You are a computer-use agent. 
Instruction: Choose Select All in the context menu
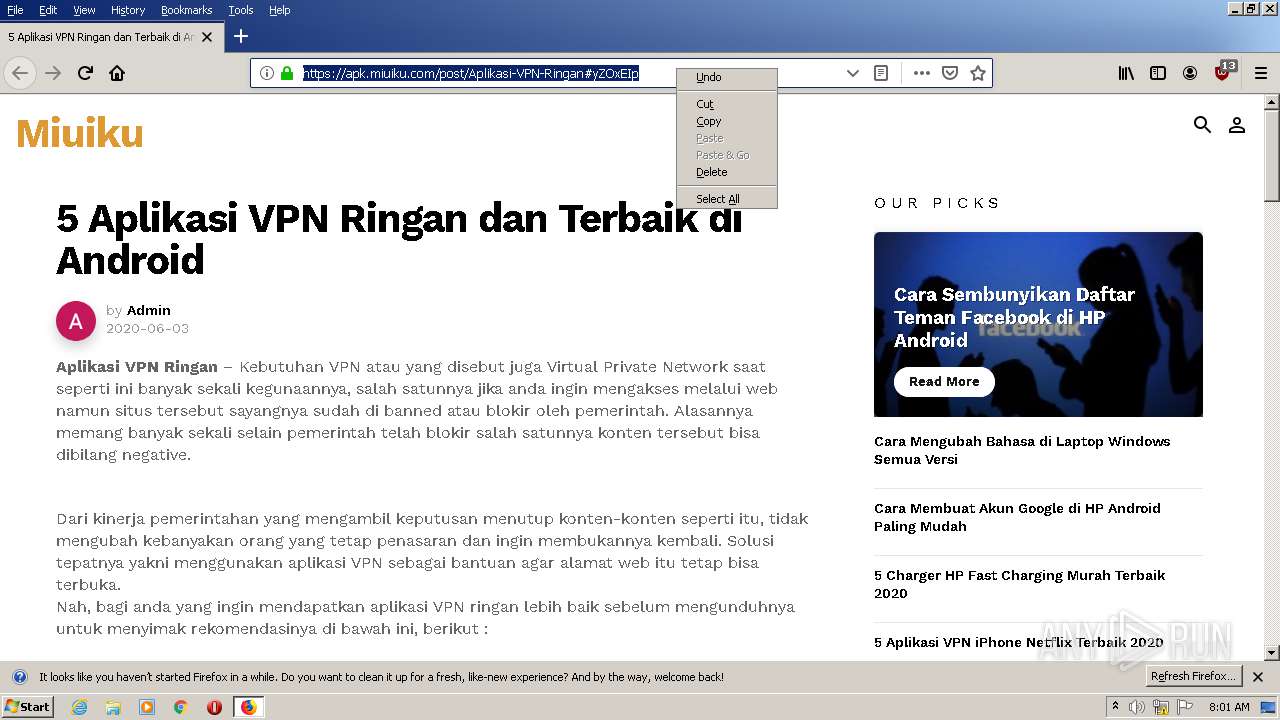point(727,199)
